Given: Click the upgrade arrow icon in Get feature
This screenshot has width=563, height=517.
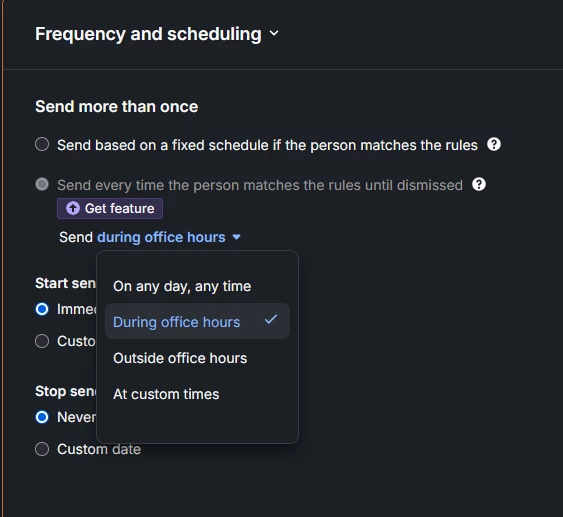Looking at the screenshot, I should [73, 208].
